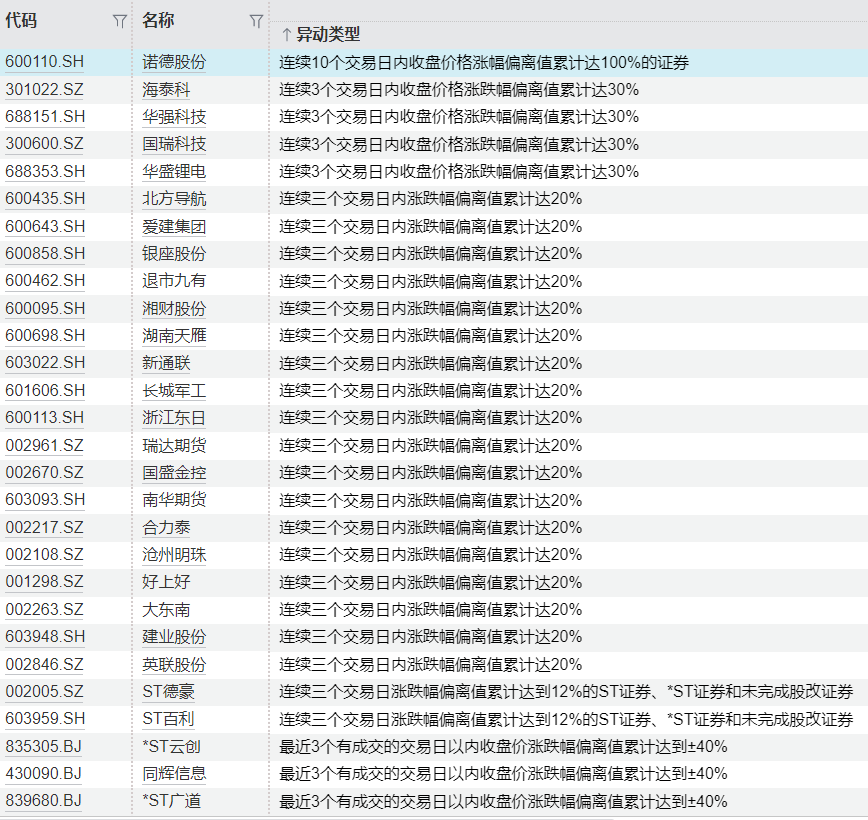The width and height of the screenshot is (868, 820).
Task: Open the filter icon on the 代码 column
Action: [x=119, y=22]
